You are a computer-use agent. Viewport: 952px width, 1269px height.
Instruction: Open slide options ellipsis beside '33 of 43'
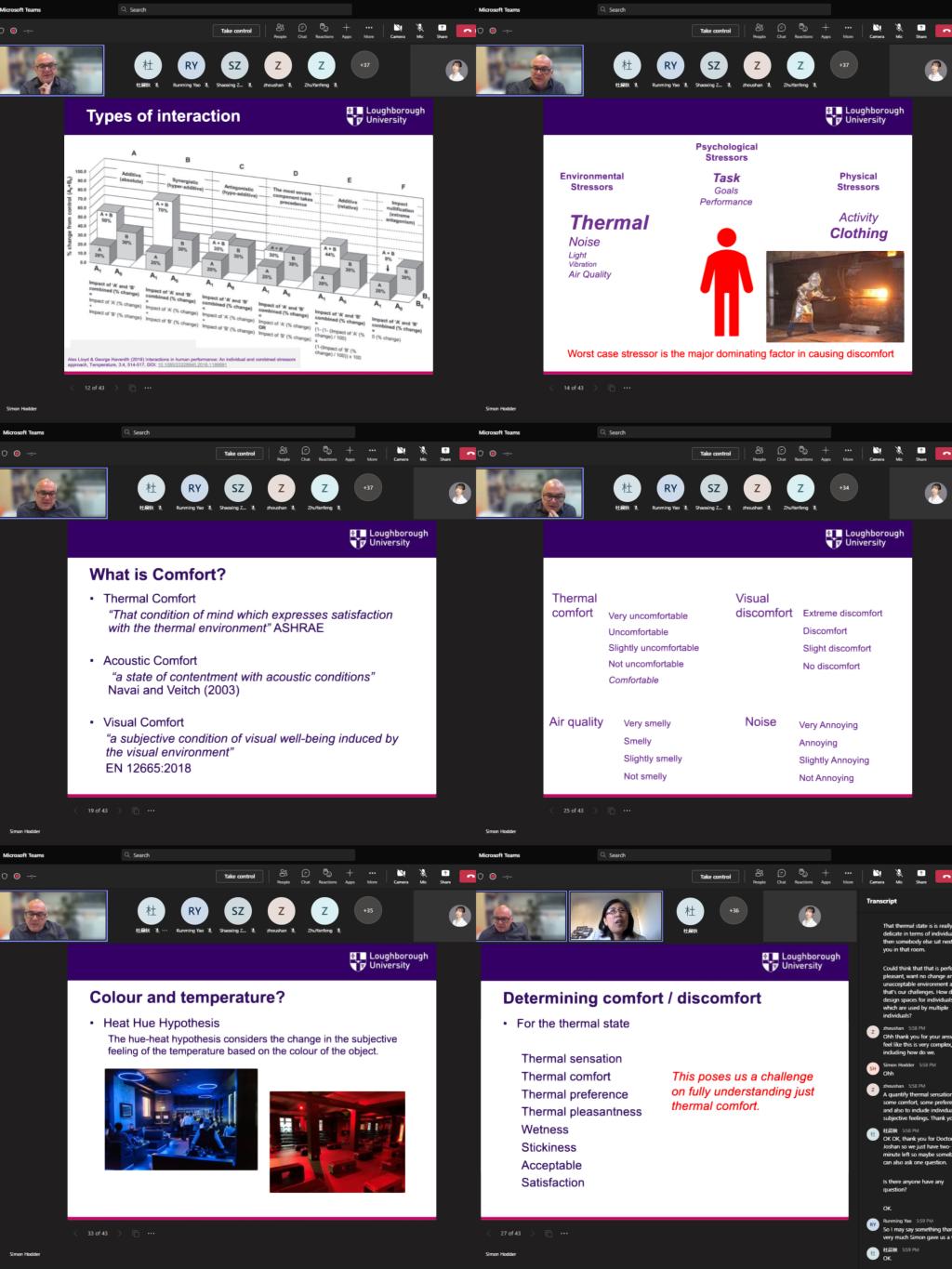click(x=151, y=1234)
